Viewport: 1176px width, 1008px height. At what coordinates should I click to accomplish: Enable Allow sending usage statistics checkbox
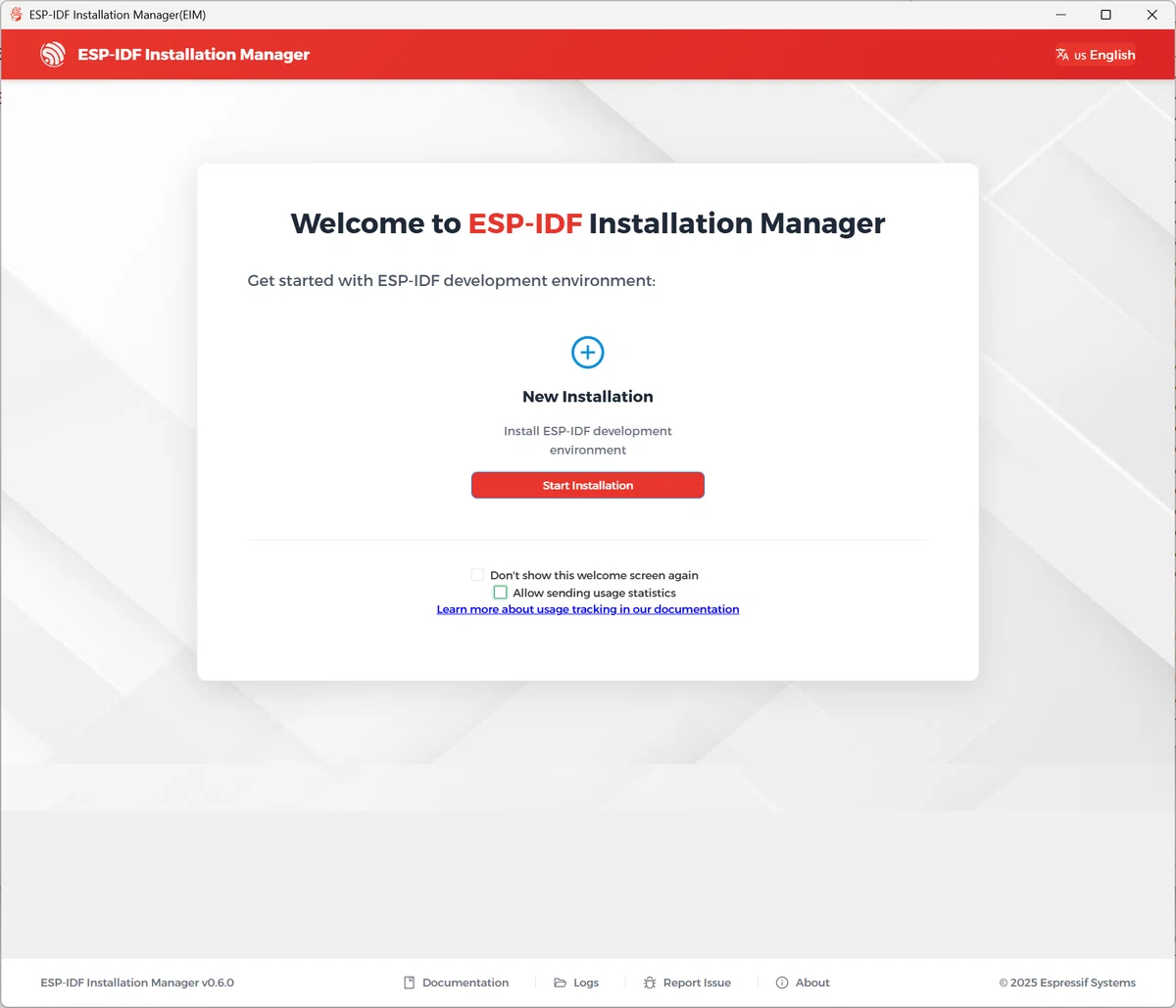pos(500,593)
